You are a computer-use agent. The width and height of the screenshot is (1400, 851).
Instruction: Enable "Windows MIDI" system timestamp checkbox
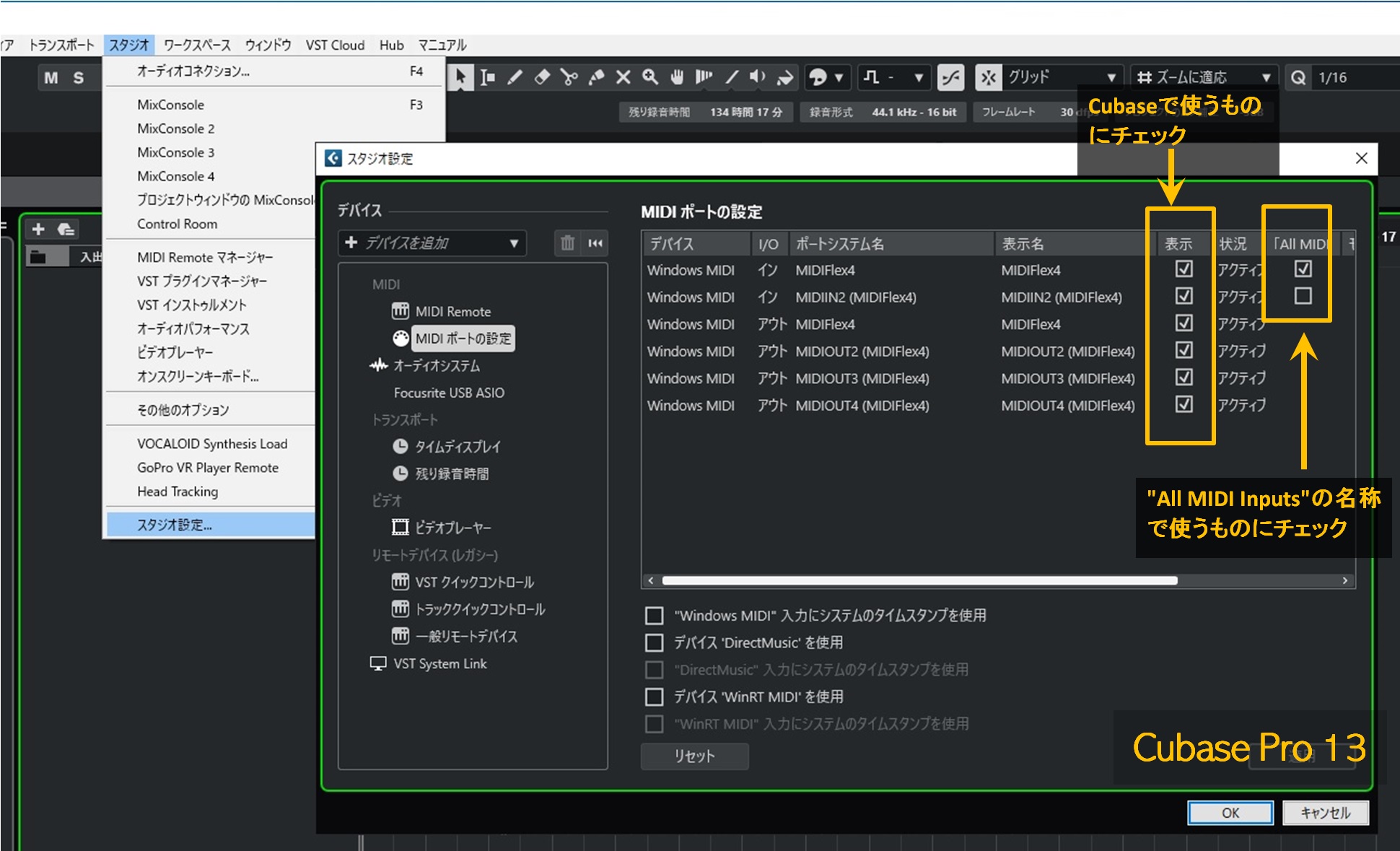654,616
